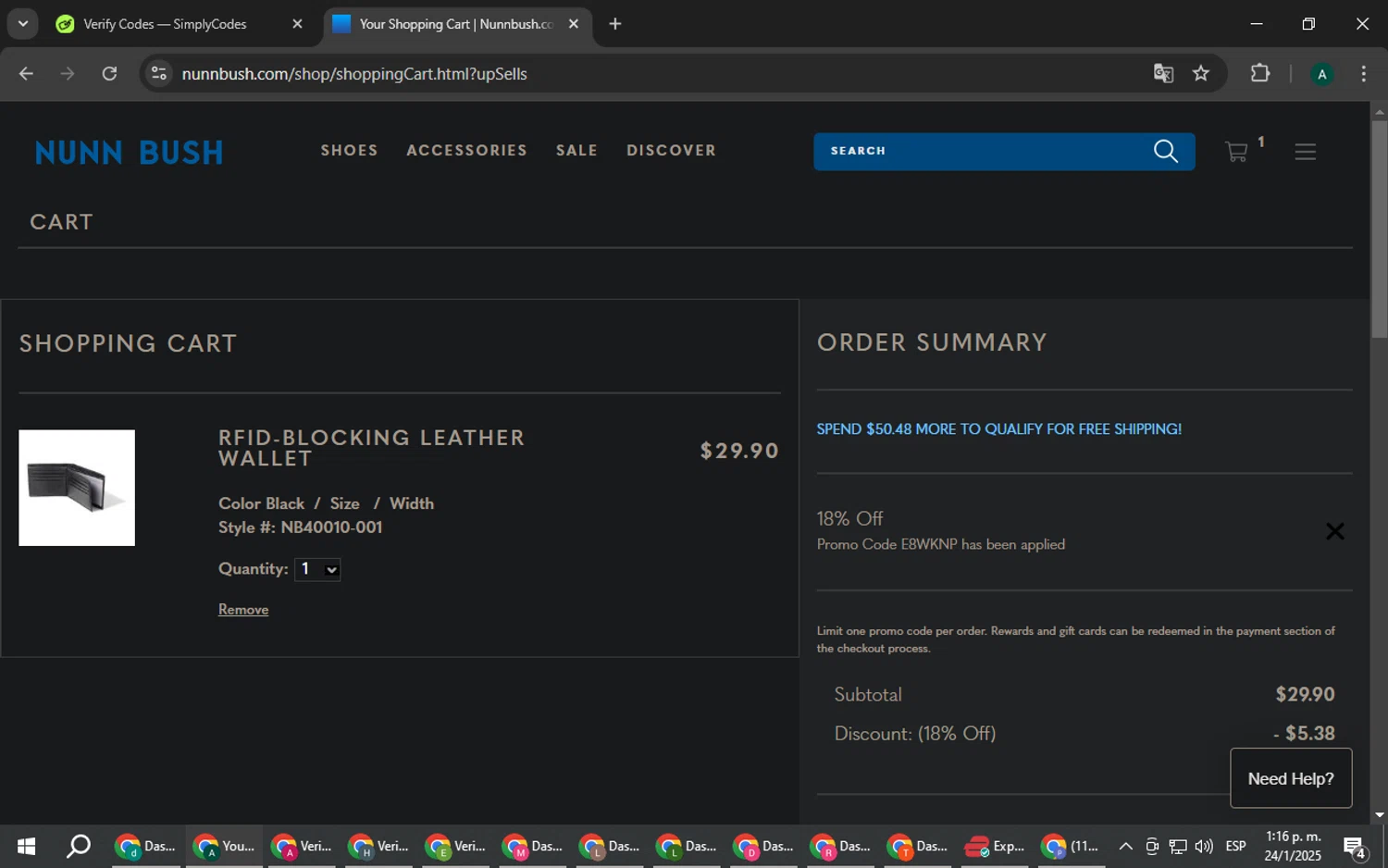Open Chrome profile avatar A
The width and height of the screenshot is (1388, 868).
pyautogui.click(x=1322, y=74)
